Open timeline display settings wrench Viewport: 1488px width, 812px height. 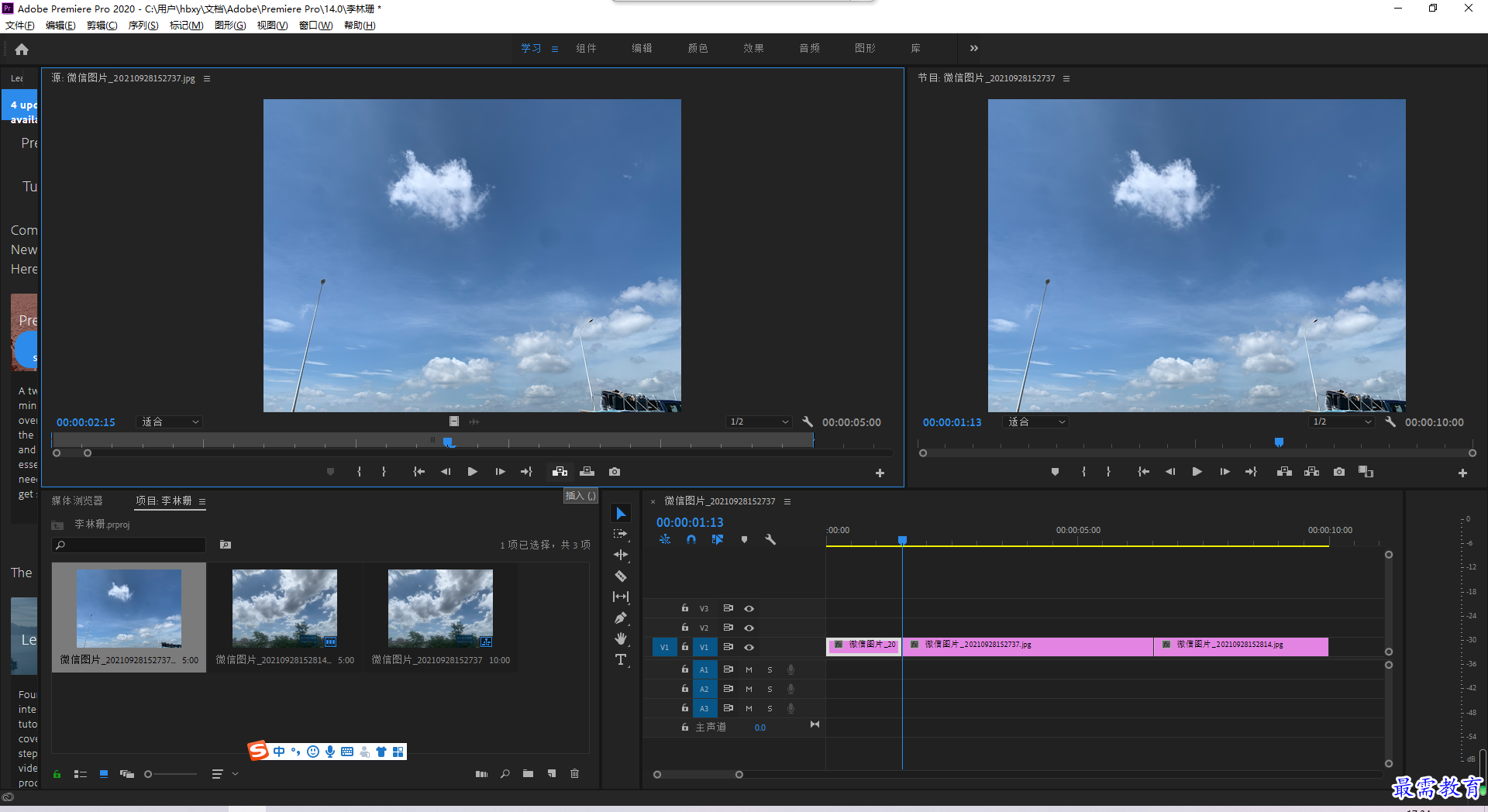pos(770,539)
